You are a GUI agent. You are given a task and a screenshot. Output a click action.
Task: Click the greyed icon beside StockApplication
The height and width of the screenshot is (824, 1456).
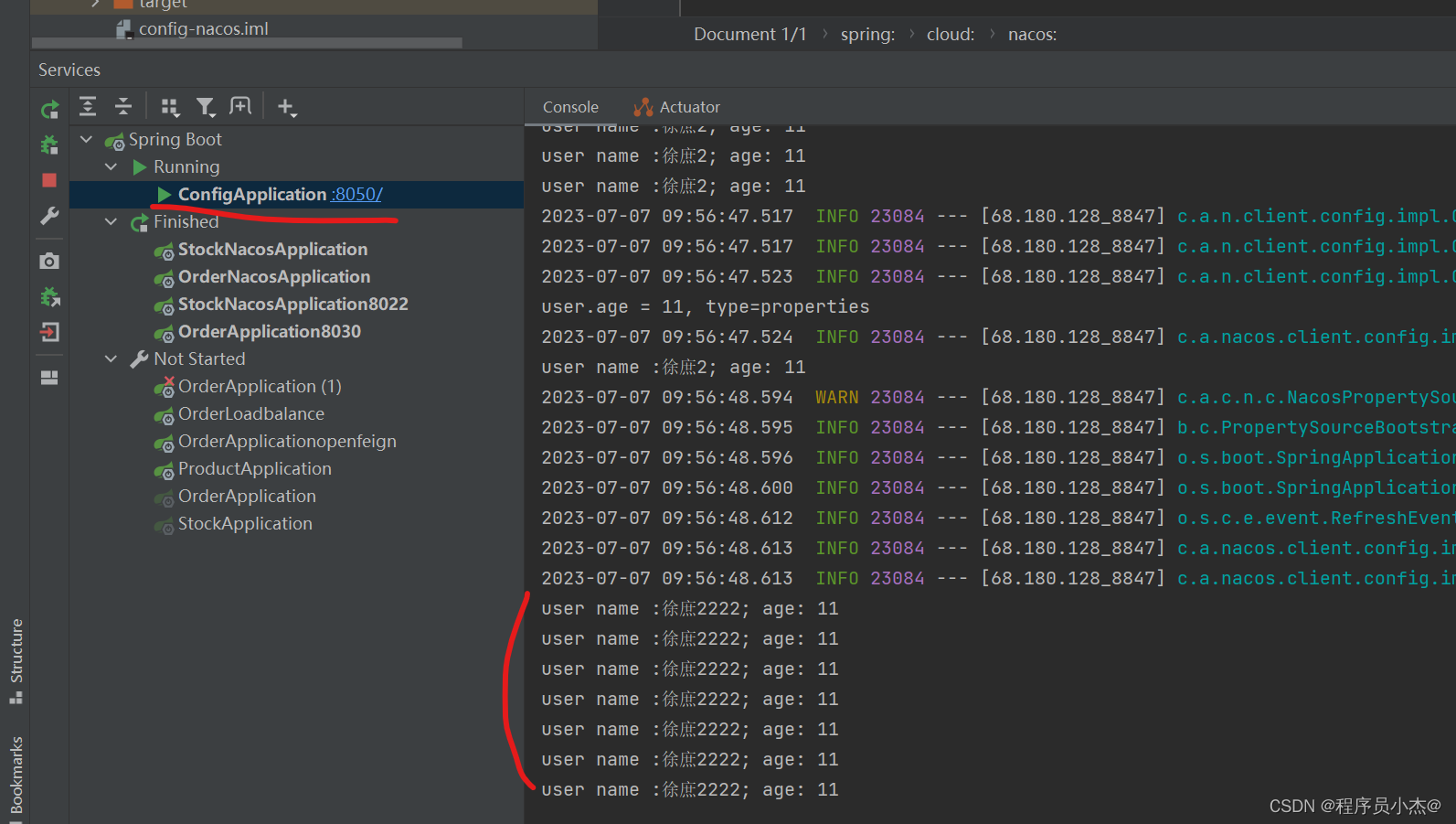point(165,525)
